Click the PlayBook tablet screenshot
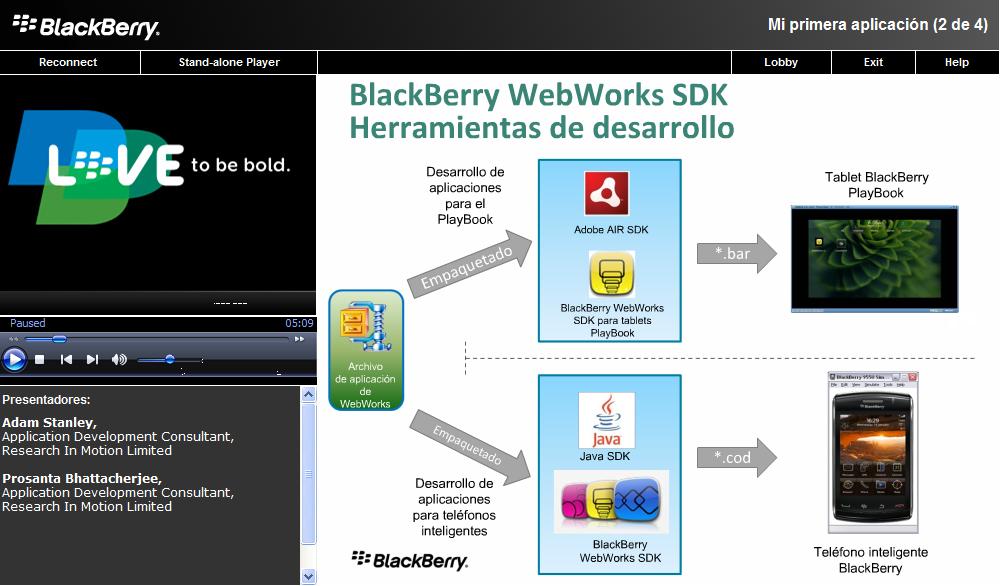 pos(874,259)
